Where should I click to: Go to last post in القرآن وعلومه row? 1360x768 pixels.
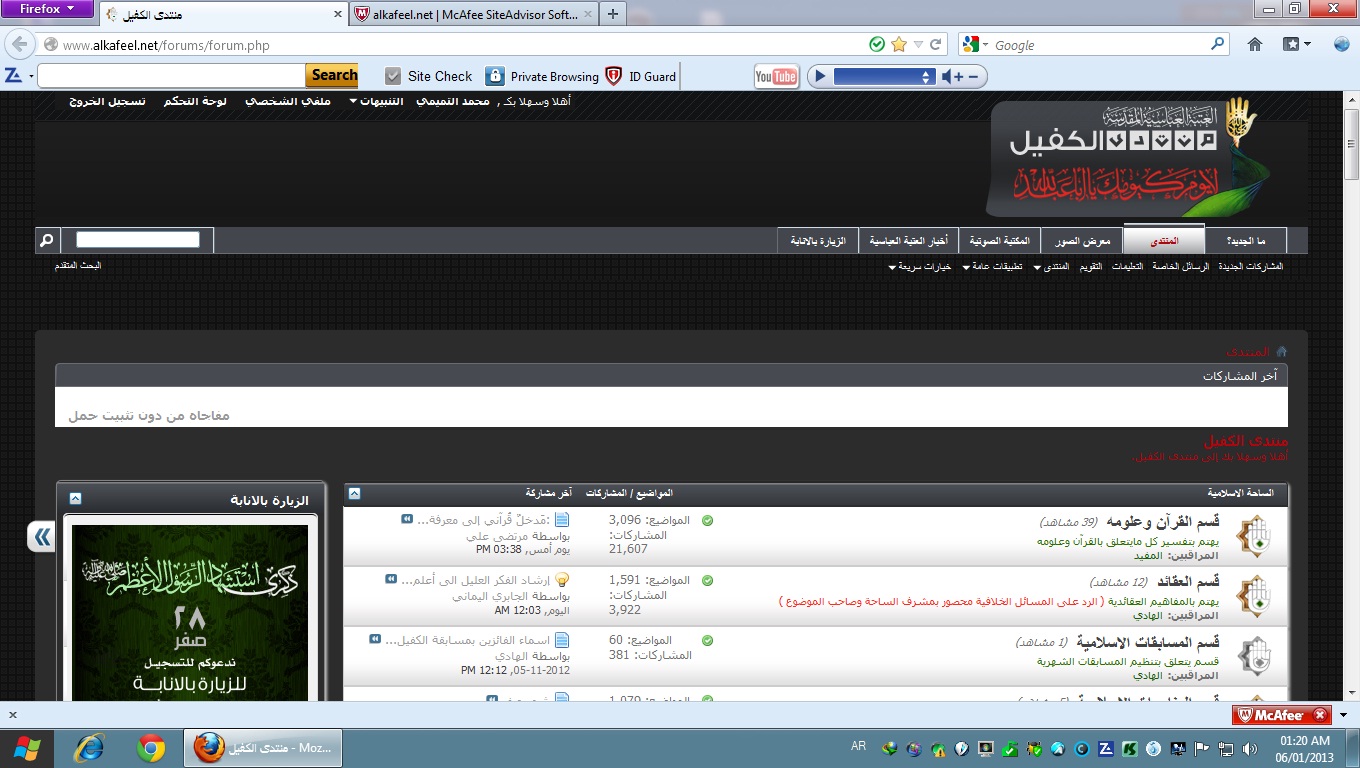[x=407, y=519]
